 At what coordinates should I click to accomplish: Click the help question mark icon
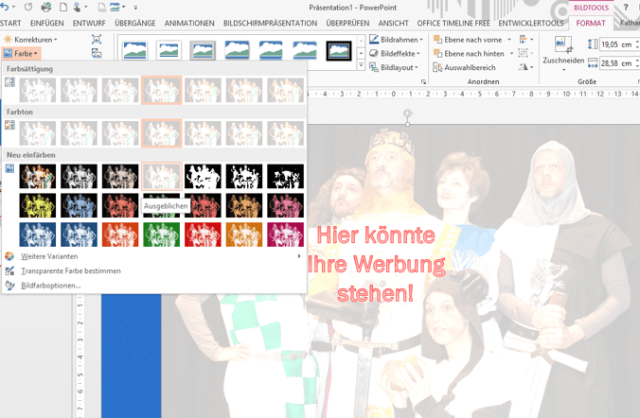[626, 7]
